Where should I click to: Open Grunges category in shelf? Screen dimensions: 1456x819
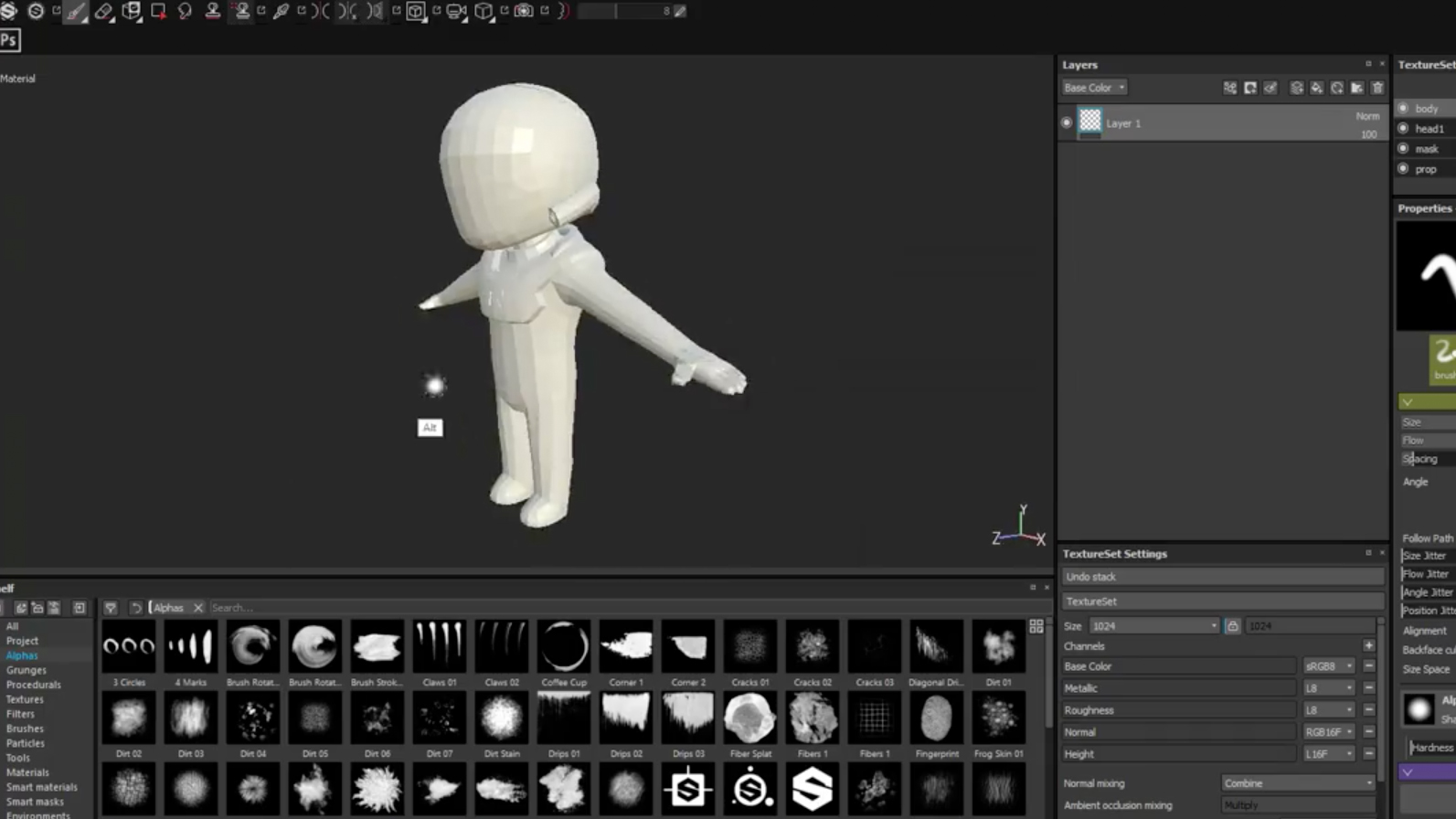[x=27, y=670]
